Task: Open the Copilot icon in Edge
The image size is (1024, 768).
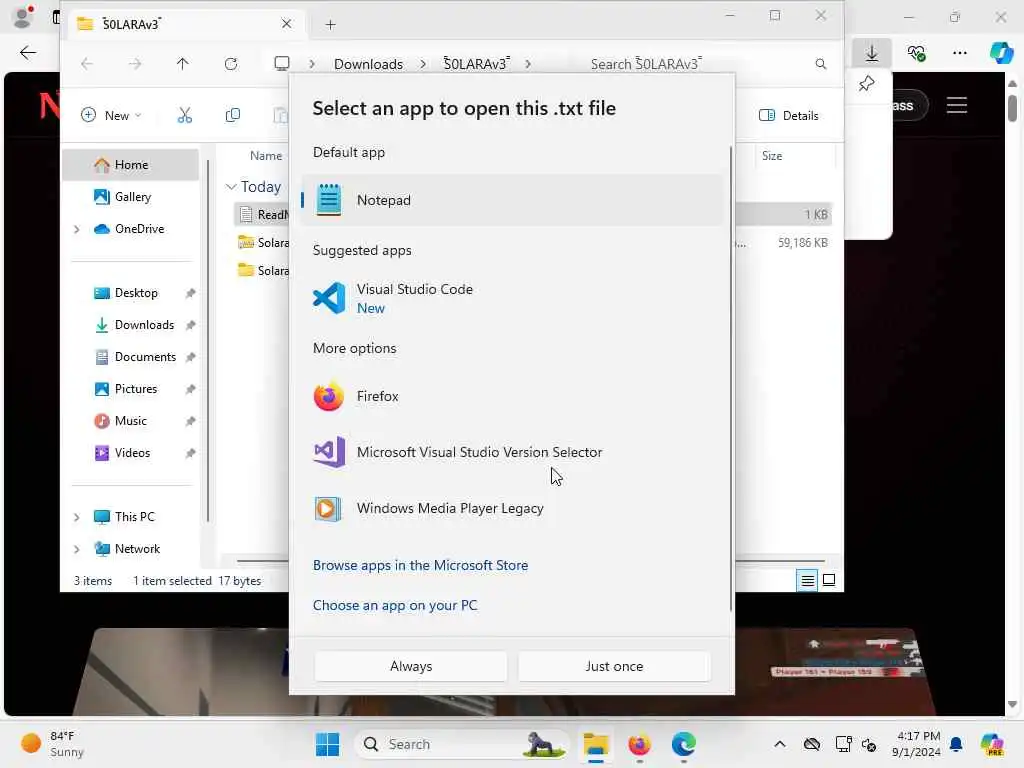Action: (1001, 53)
